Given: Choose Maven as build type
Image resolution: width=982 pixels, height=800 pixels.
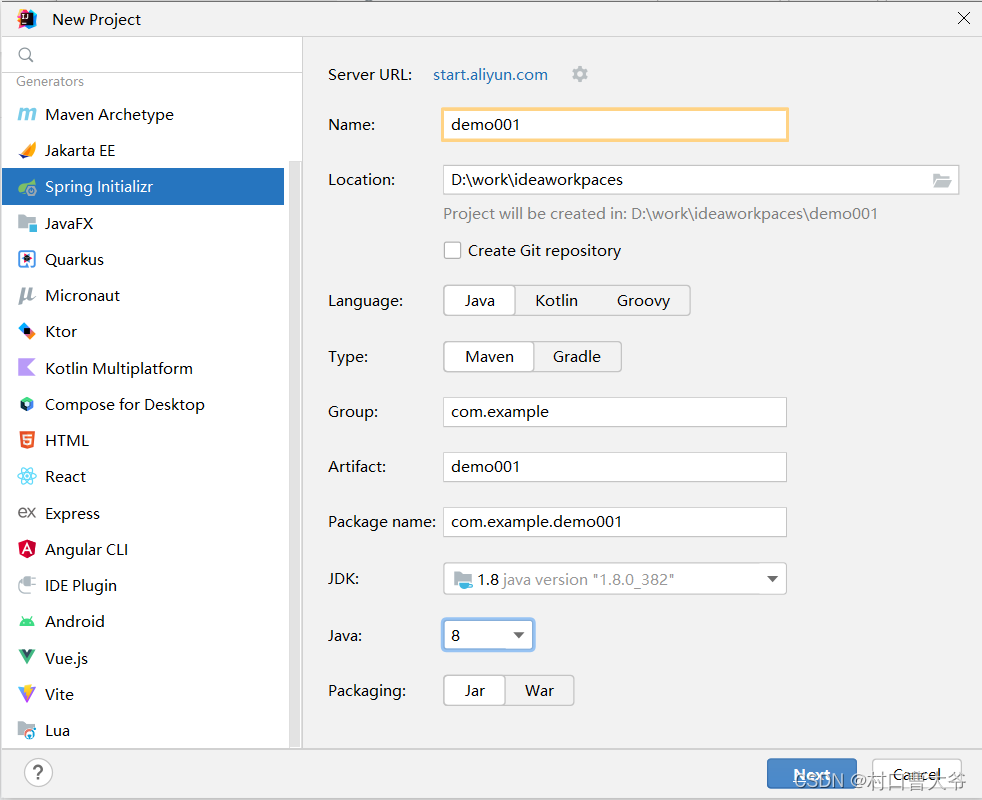Looking at the screenshot, I should 489,356.
